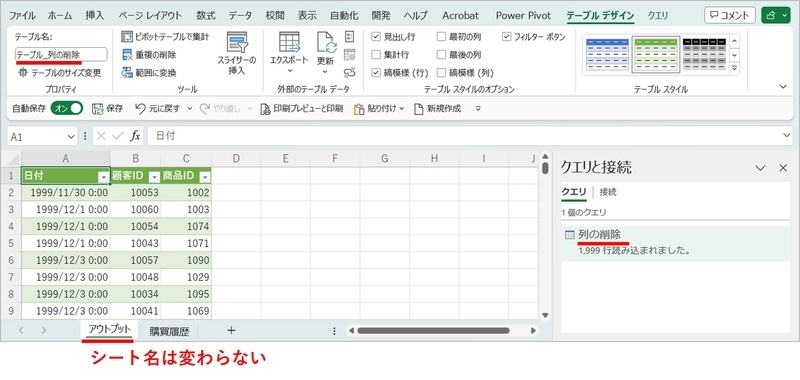Select 列の削除 query in pane

point(676,244)
